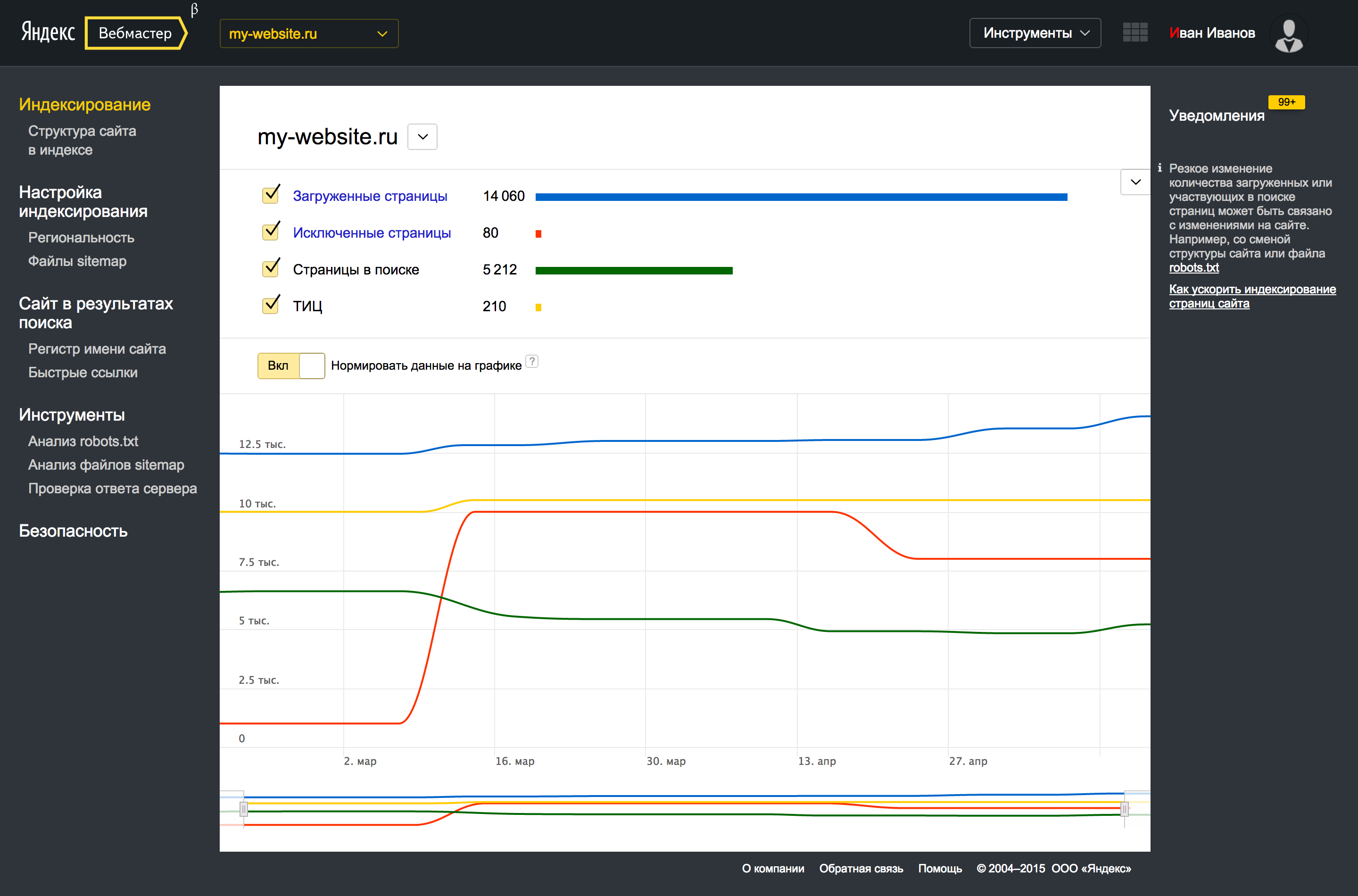Image resolution: width=1358 pixels, height=896 pixels.
Task: Open the robots.txt link in notifications
Action: click(1193, 267)
